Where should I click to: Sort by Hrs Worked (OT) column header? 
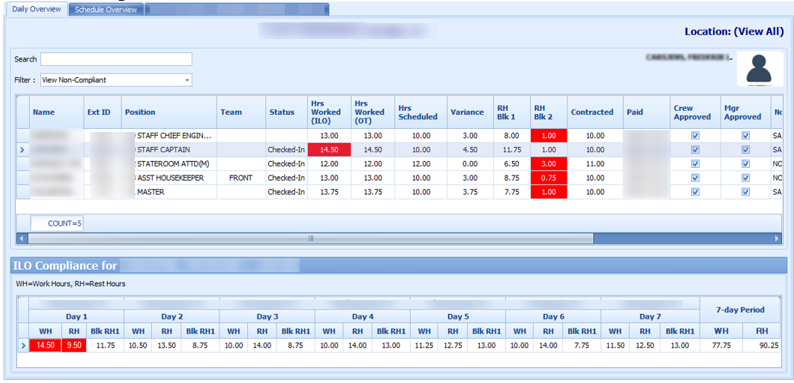[x=372, y=112]
